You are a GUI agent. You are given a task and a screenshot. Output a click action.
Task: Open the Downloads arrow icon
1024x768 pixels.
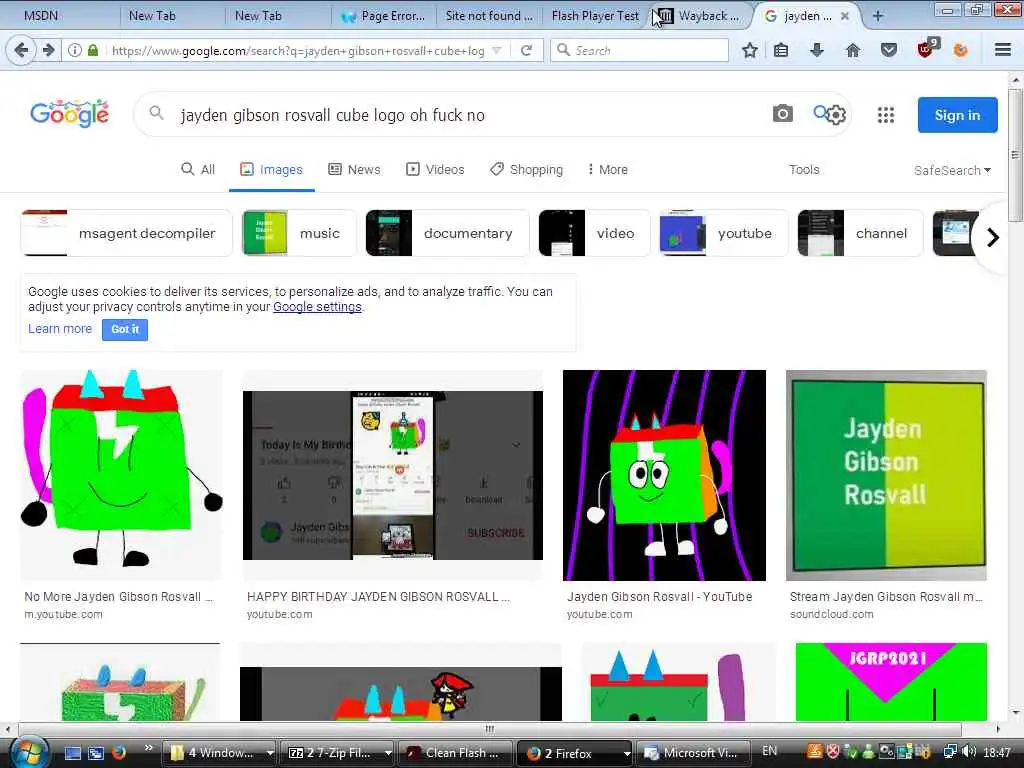[x=816, y=50]
